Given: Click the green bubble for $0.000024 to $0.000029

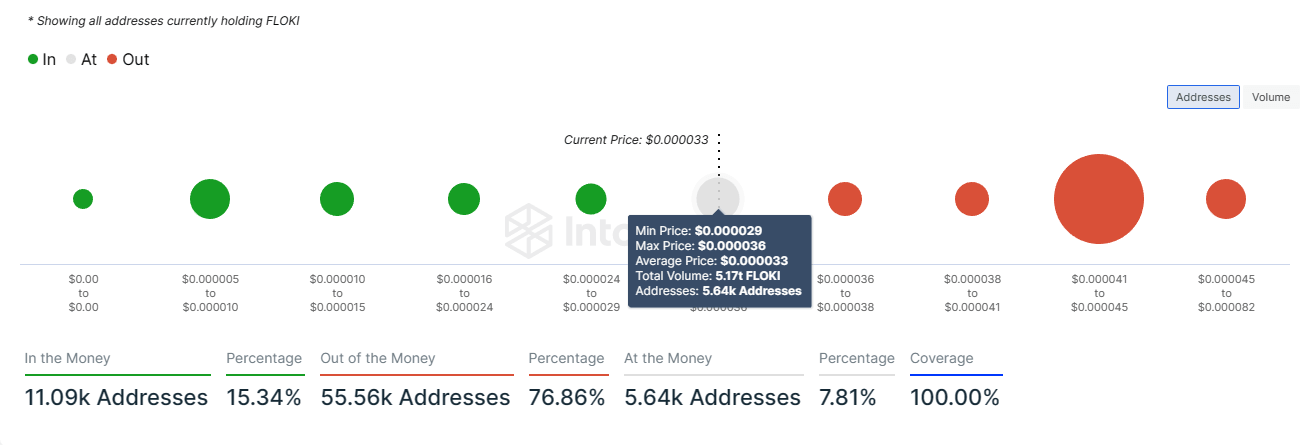Looking at the screenshot, I should [591, 199].
